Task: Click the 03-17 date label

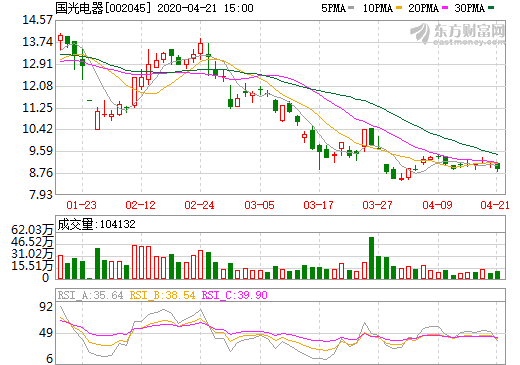Action: point(318,205)
